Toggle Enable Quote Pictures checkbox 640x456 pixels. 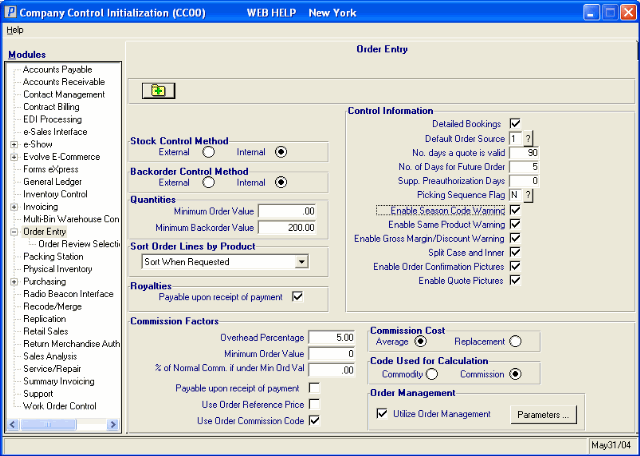coord(515,280)
